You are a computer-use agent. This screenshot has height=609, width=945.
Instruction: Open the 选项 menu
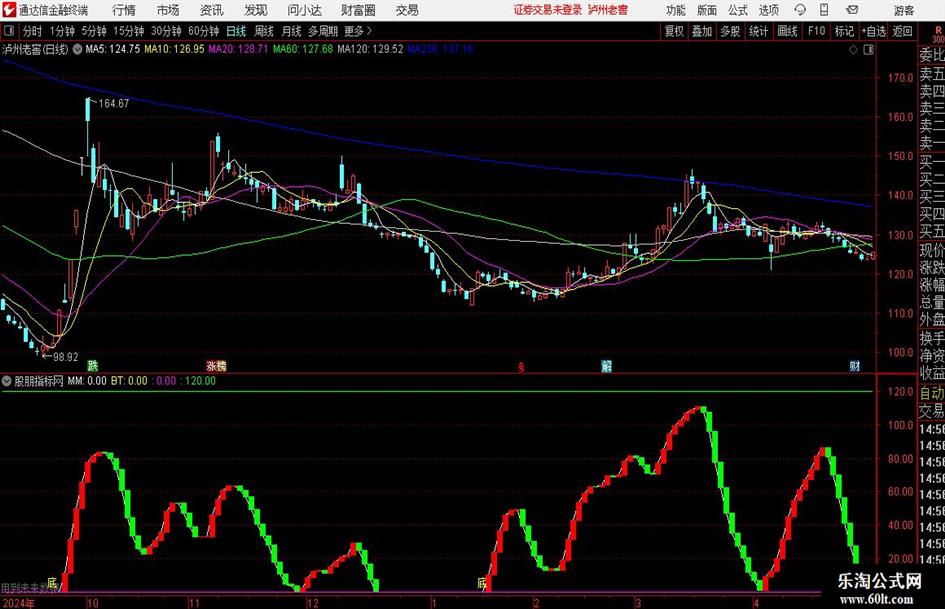768,10
